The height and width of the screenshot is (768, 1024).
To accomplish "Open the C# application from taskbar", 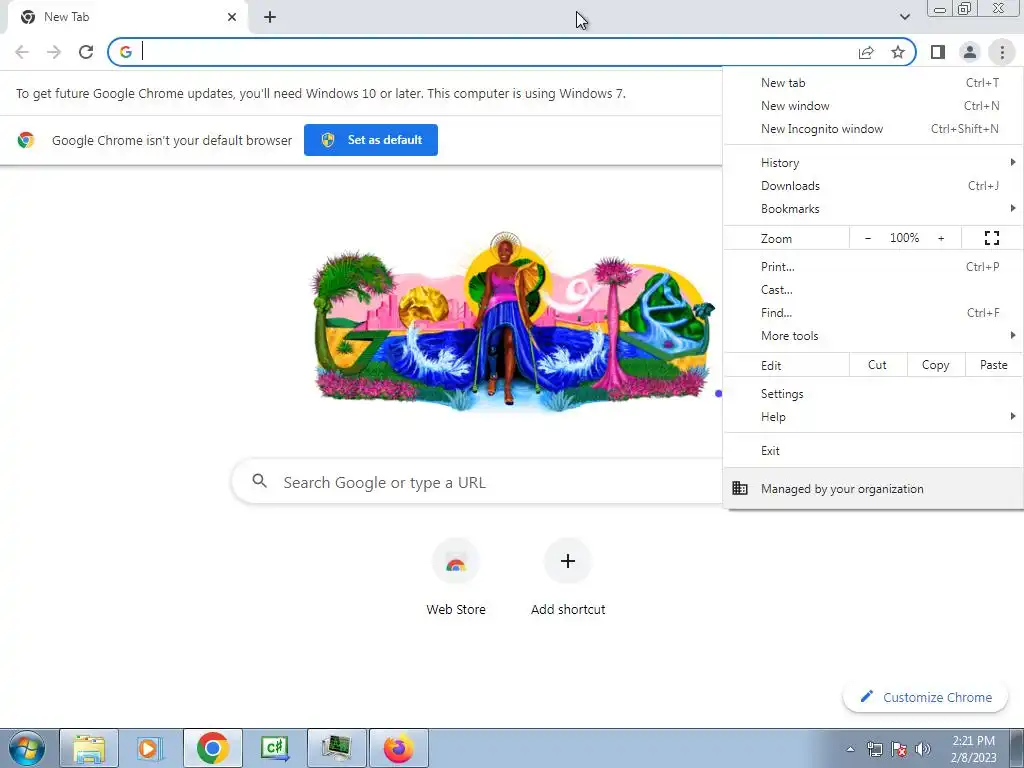I will point(274,748).
